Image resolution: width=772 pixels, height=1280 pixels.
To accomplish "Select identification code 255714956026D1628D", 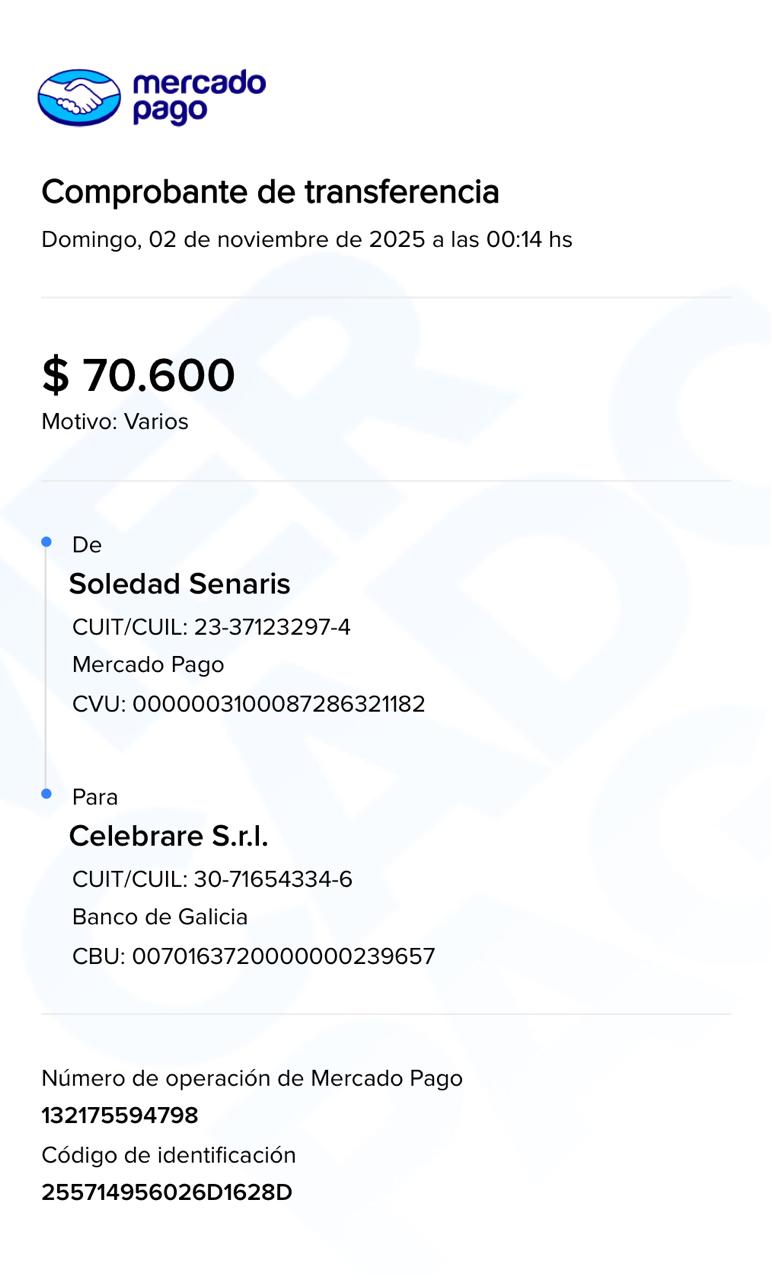I will [167, 1193].
